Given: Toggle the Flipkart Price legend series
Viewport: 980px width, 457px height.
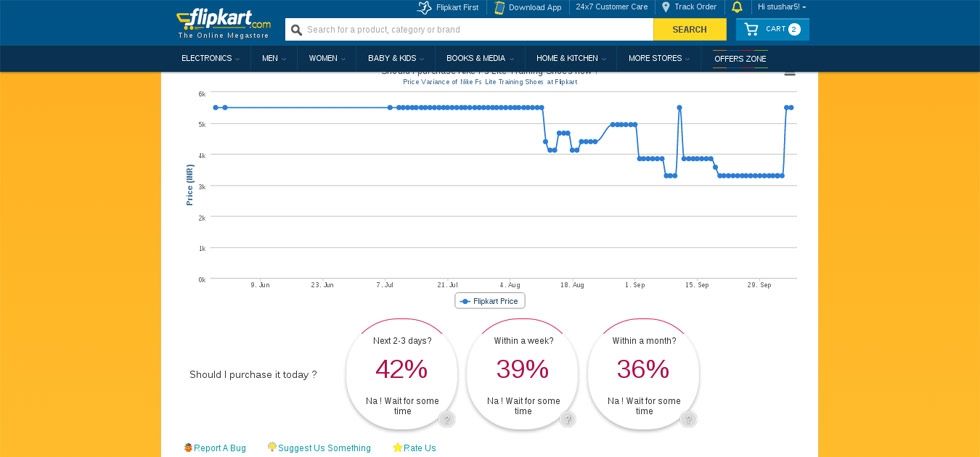Looking at the screenshot, I should [489, 300].
